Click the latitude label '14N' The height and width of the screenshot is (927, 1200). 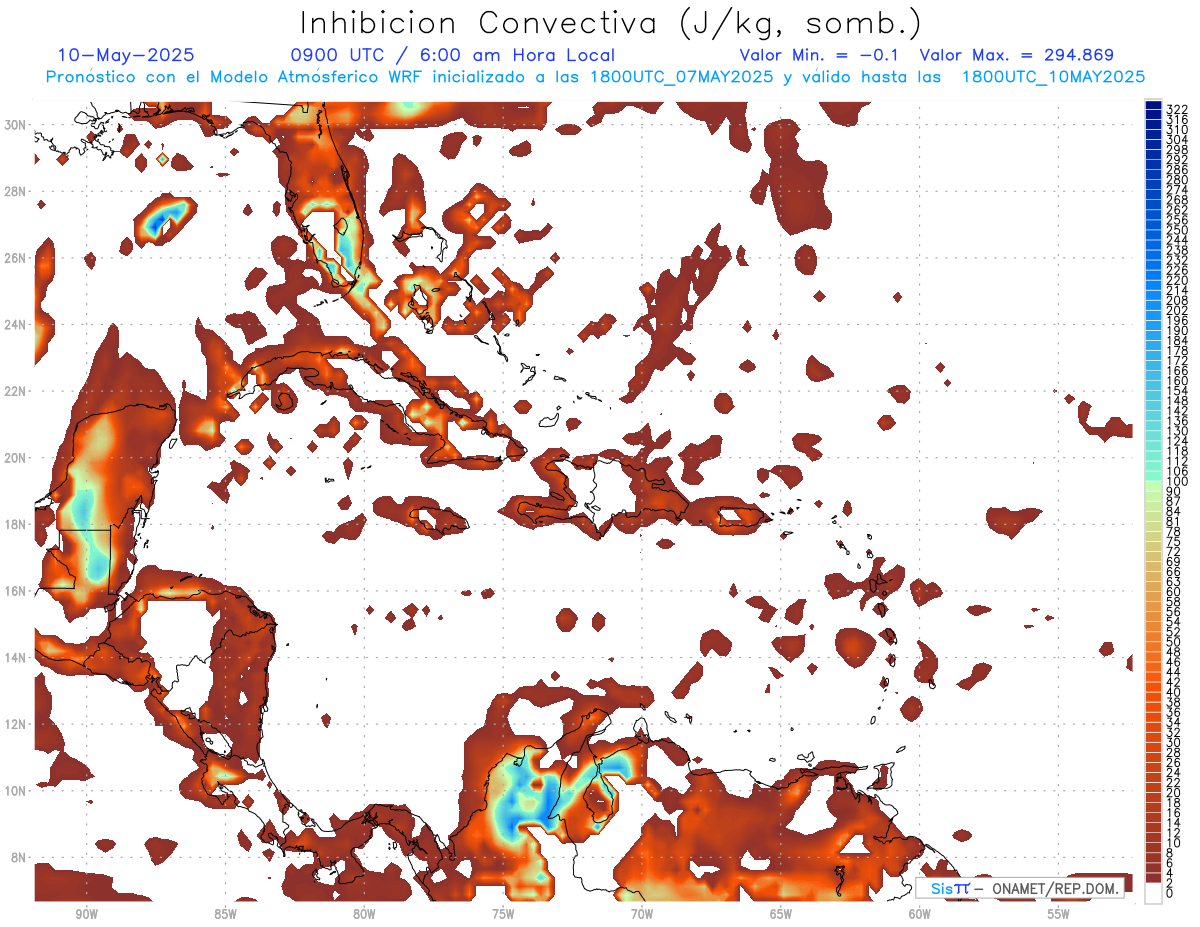pos(16,657)
